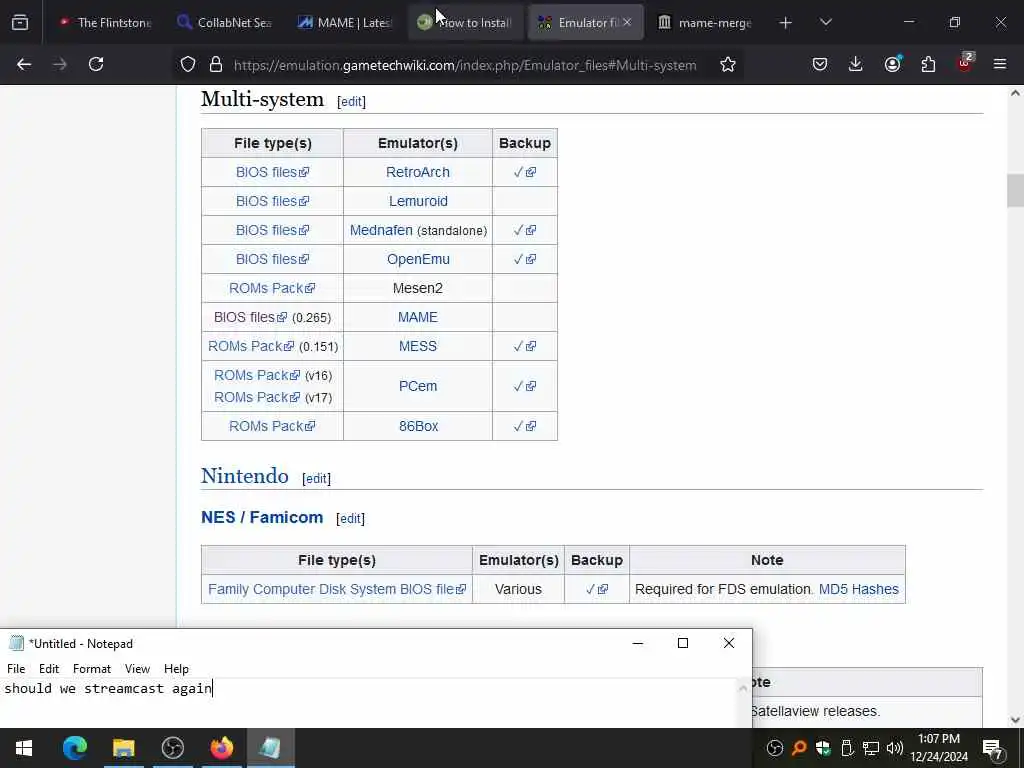Viewport: 1024px width, 768px height.
Task: View site security padlock info
Action: (216, 65)
